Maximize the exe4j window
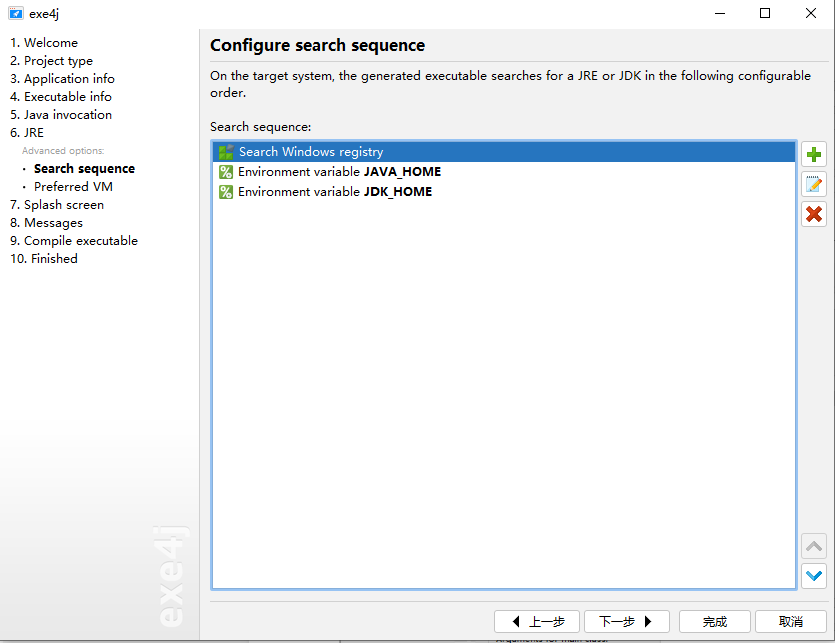Image resolution: width=835 pixels, height=643 pixels. [765, 13]
